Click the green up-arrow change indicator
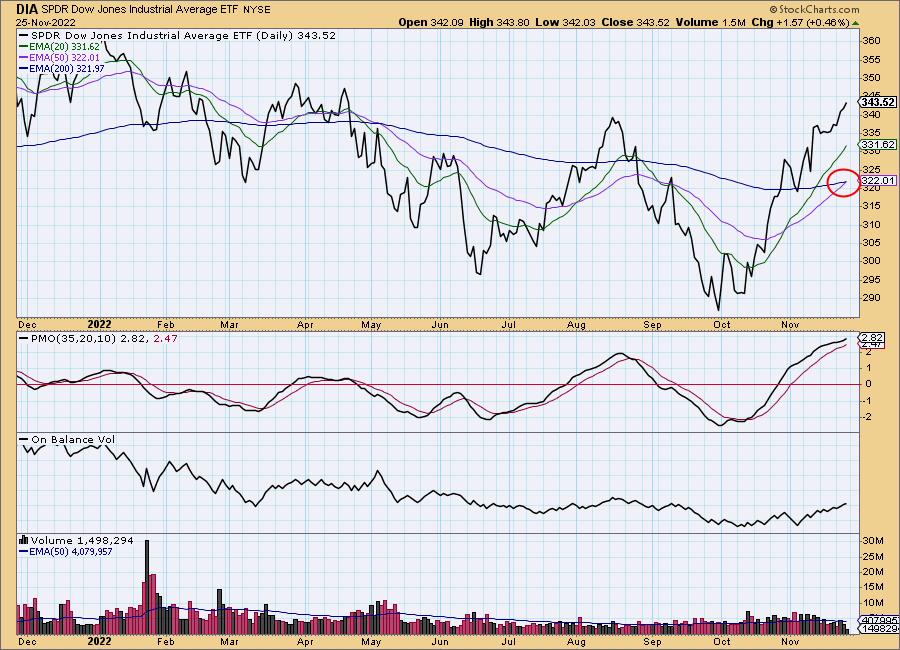Screen dimensions: 900x650 click(x=855, y=23)
